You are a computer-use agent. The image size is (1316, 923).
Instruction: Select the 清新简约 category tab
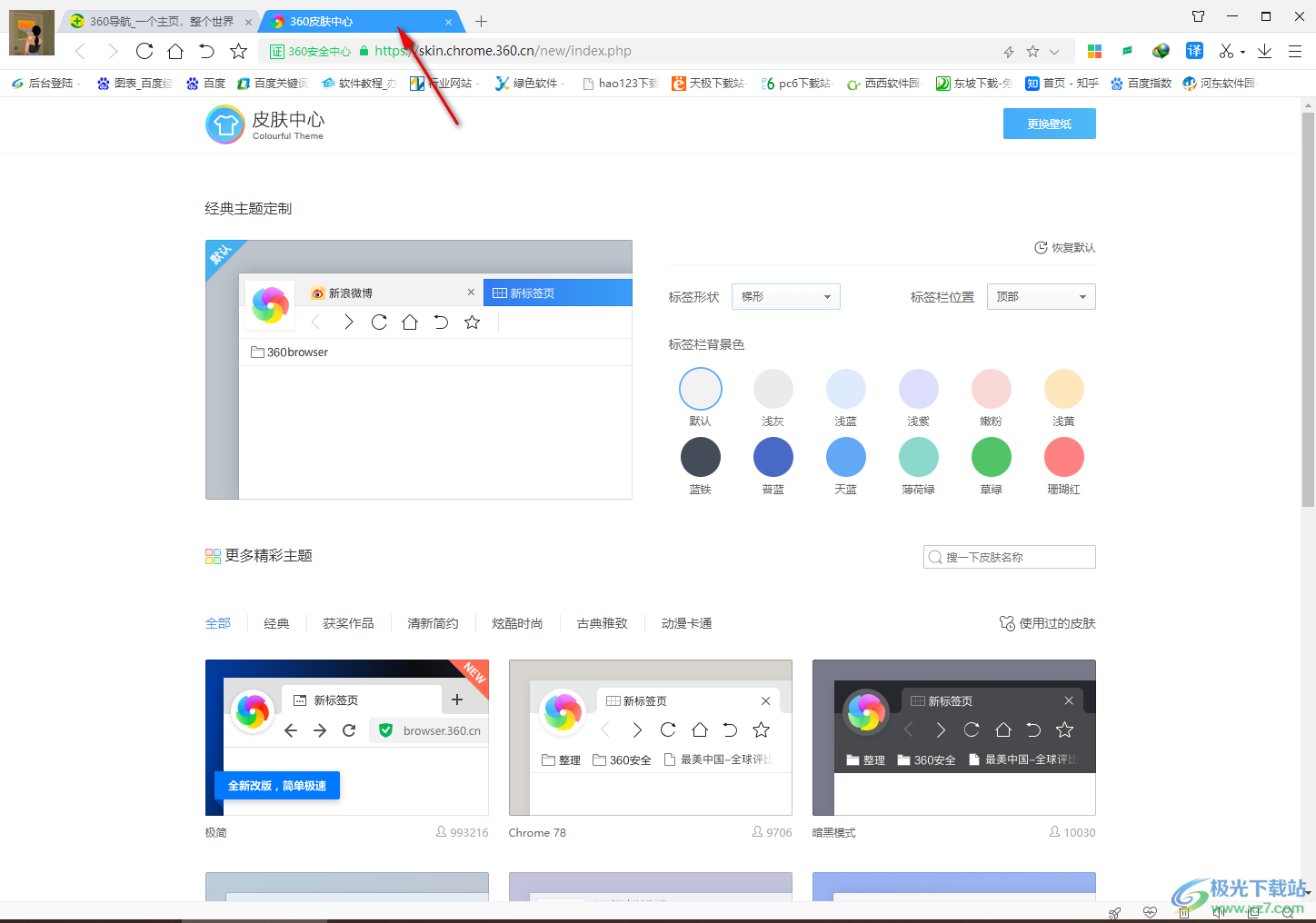click(433, 623)
